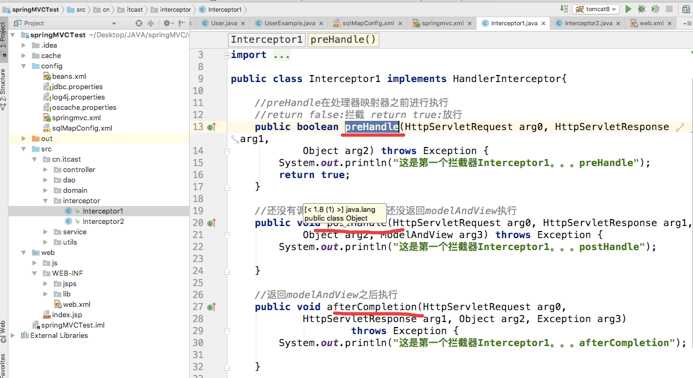This screenshot has height=378, width=693.
Task: Switch to the User.java tab
Action: 224,23
